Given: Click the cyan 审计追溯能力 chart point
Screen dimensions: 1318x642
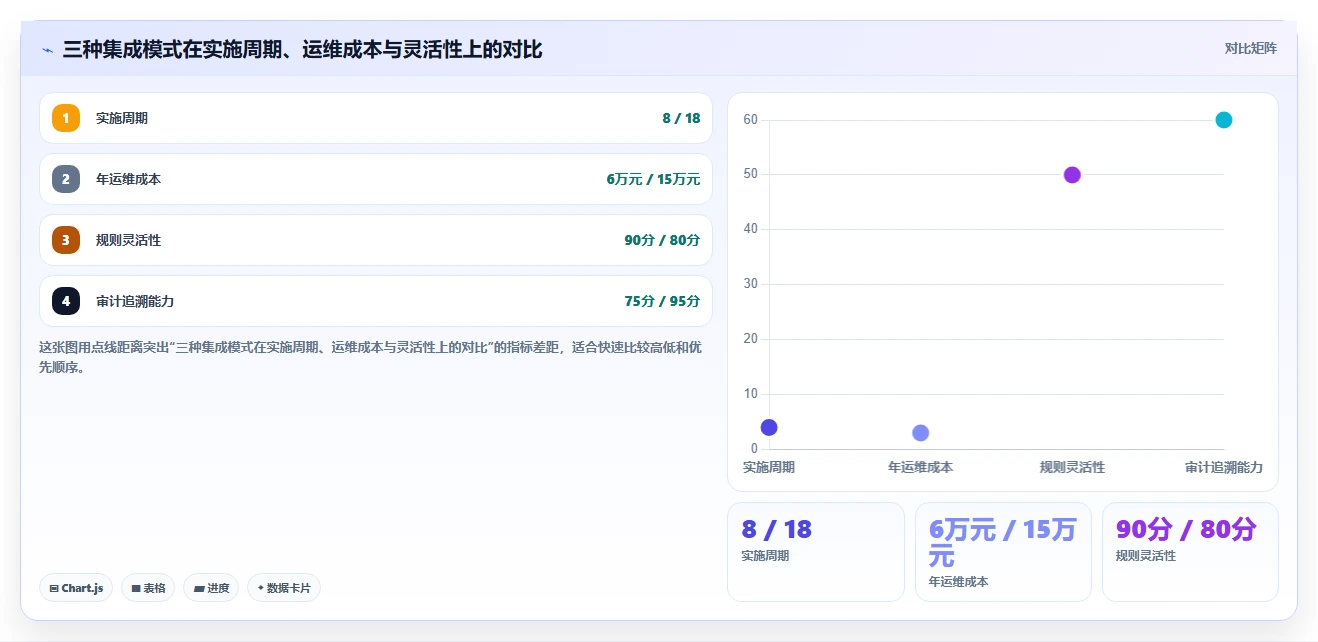Looking at the screenshot, I should (x=1224, y=120).
